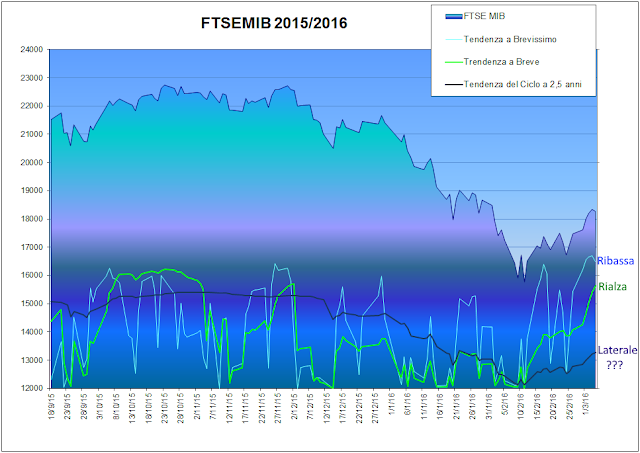This screenshot has width=640, height=453.
Task: Click the 22/12/15 date label
Action: pos(358,409)
